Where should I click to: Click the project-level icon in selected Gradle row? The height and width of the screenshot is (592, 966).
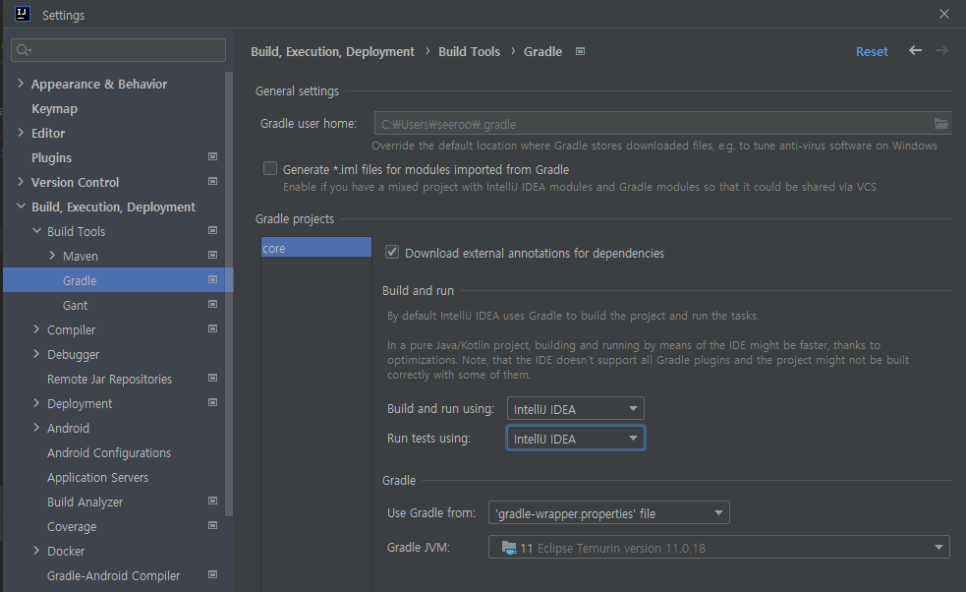(x=213, y=280)
